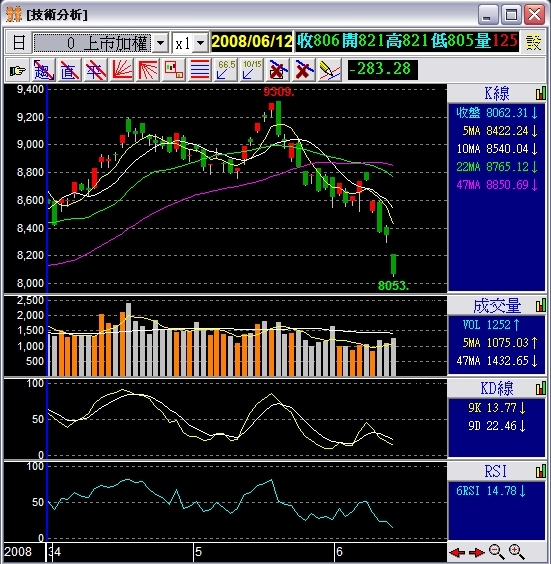Screen dimensions: 551x564
Task: Click the volume 47MA 1432.65 row
Action: pos(497,361)
